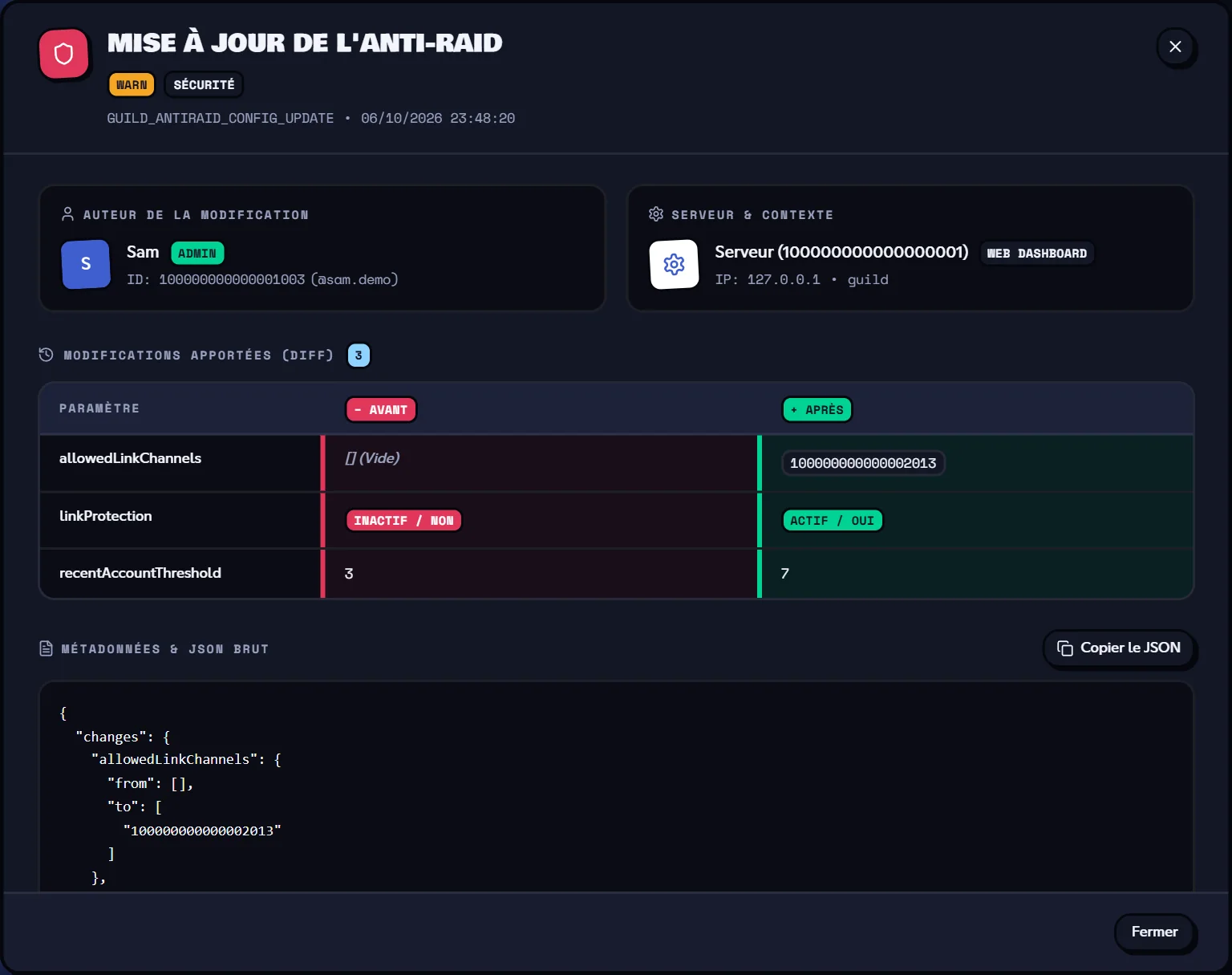Click the history icon beside Modifications apportées
Screen dimensions: 1232x975
click(47, 355)
